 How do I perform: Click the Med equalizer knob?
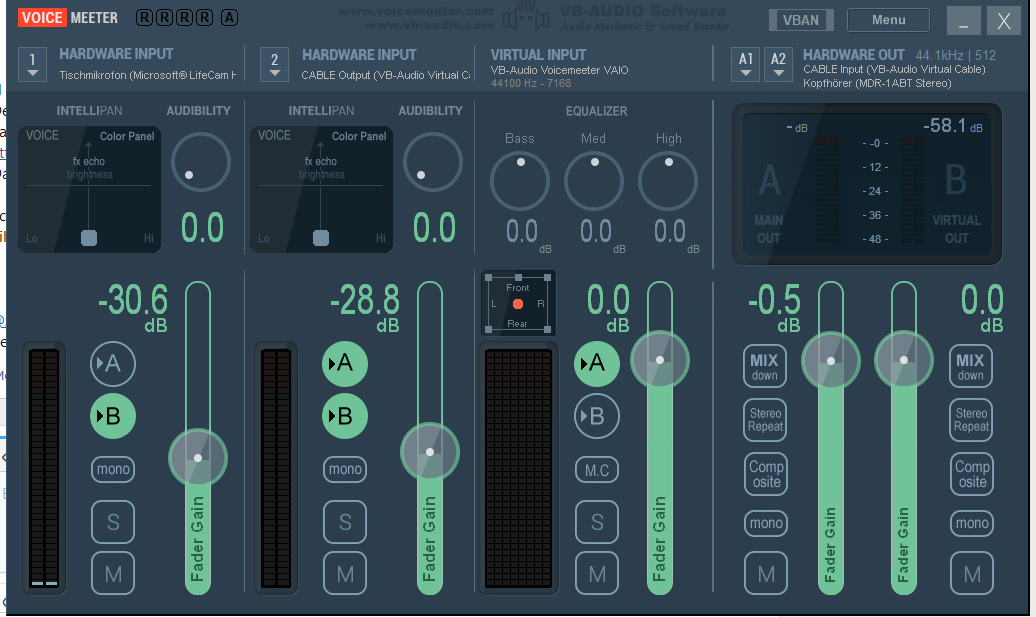point(594,181)
